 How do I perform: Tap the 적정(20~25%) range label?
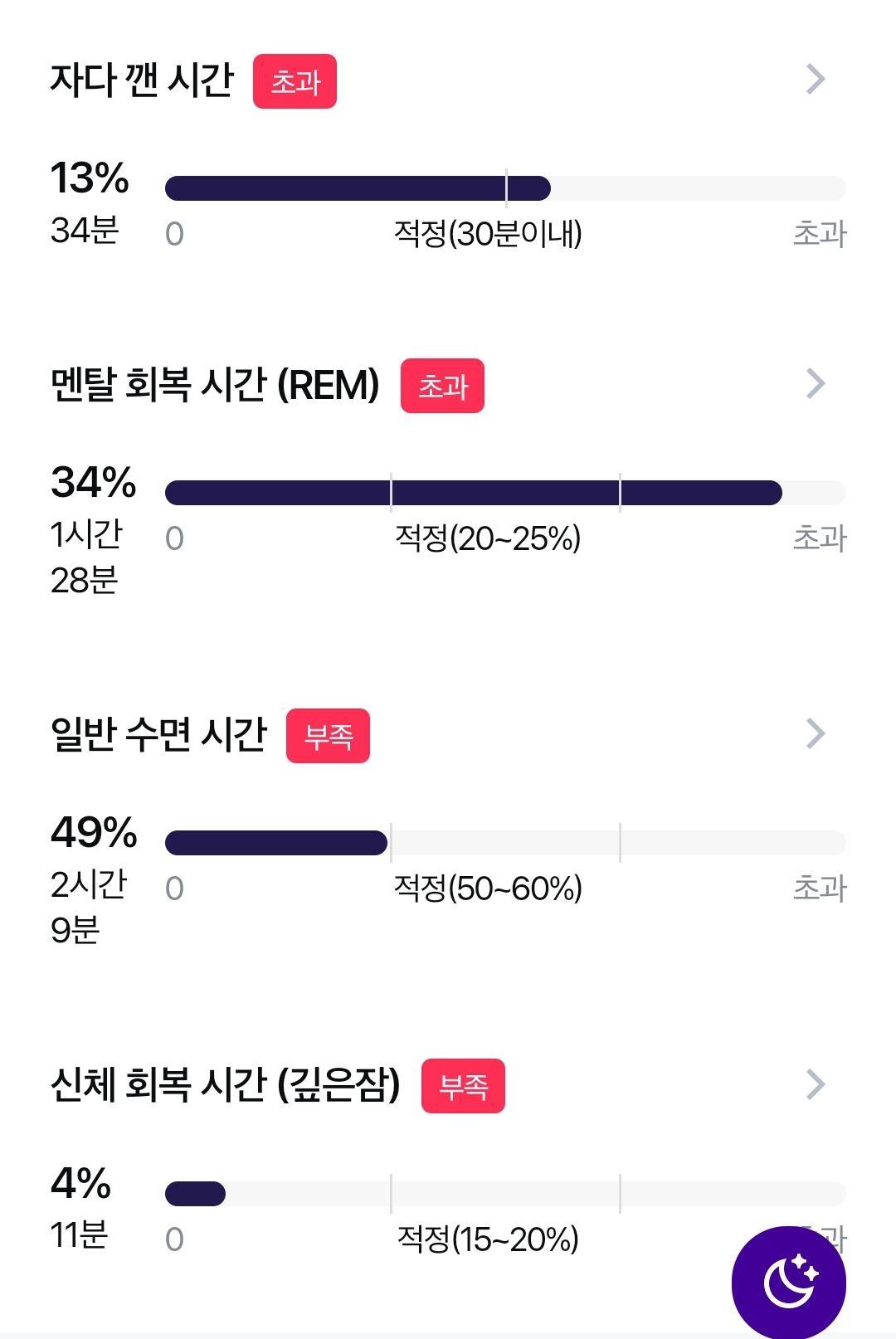pyautogui.click(x=488, y=538)
